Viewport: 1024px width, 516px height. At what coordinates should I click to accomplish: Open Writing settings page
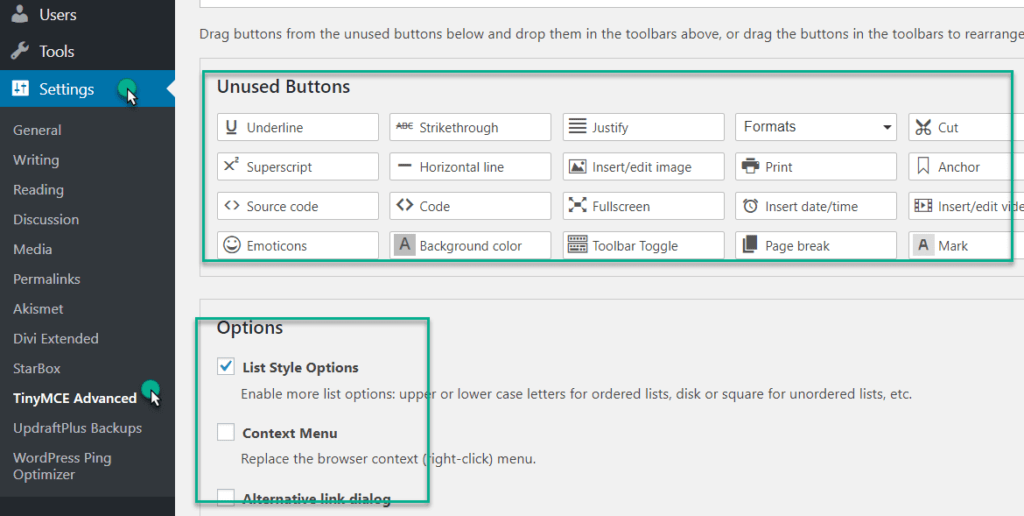pyautogui.click(x=36, y=160)
